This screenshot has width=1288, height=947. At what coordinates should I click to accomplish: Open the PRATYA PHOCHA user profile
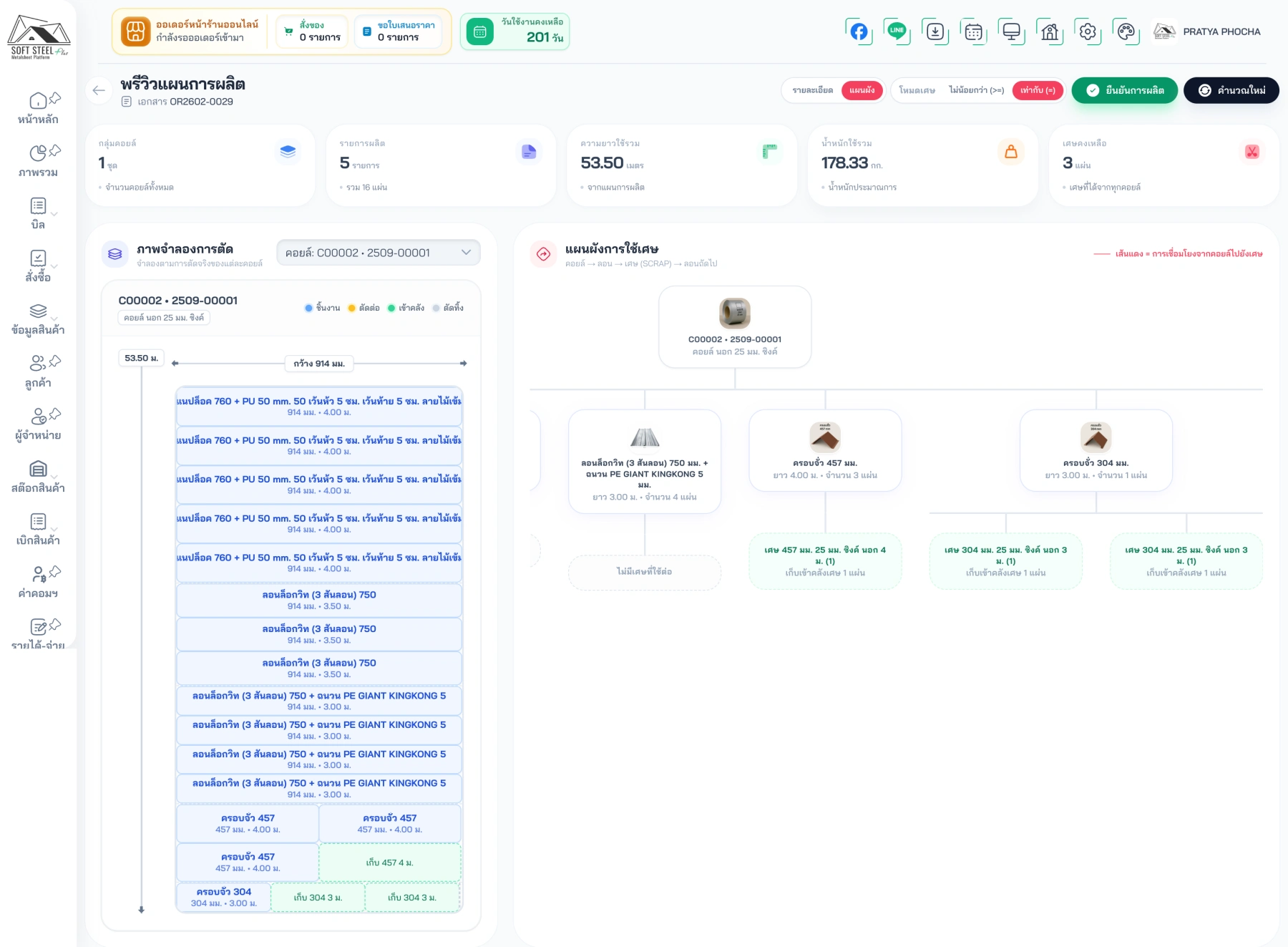pyautogui.click(x=1207, y=31)
